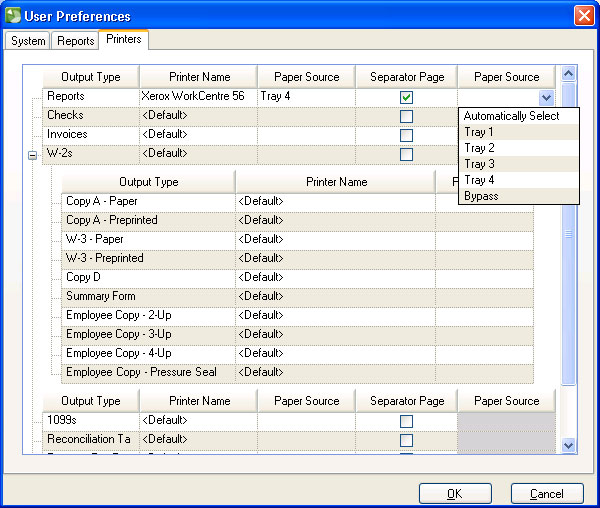Toggle separator page for W-2s

(x=406, y=154)
